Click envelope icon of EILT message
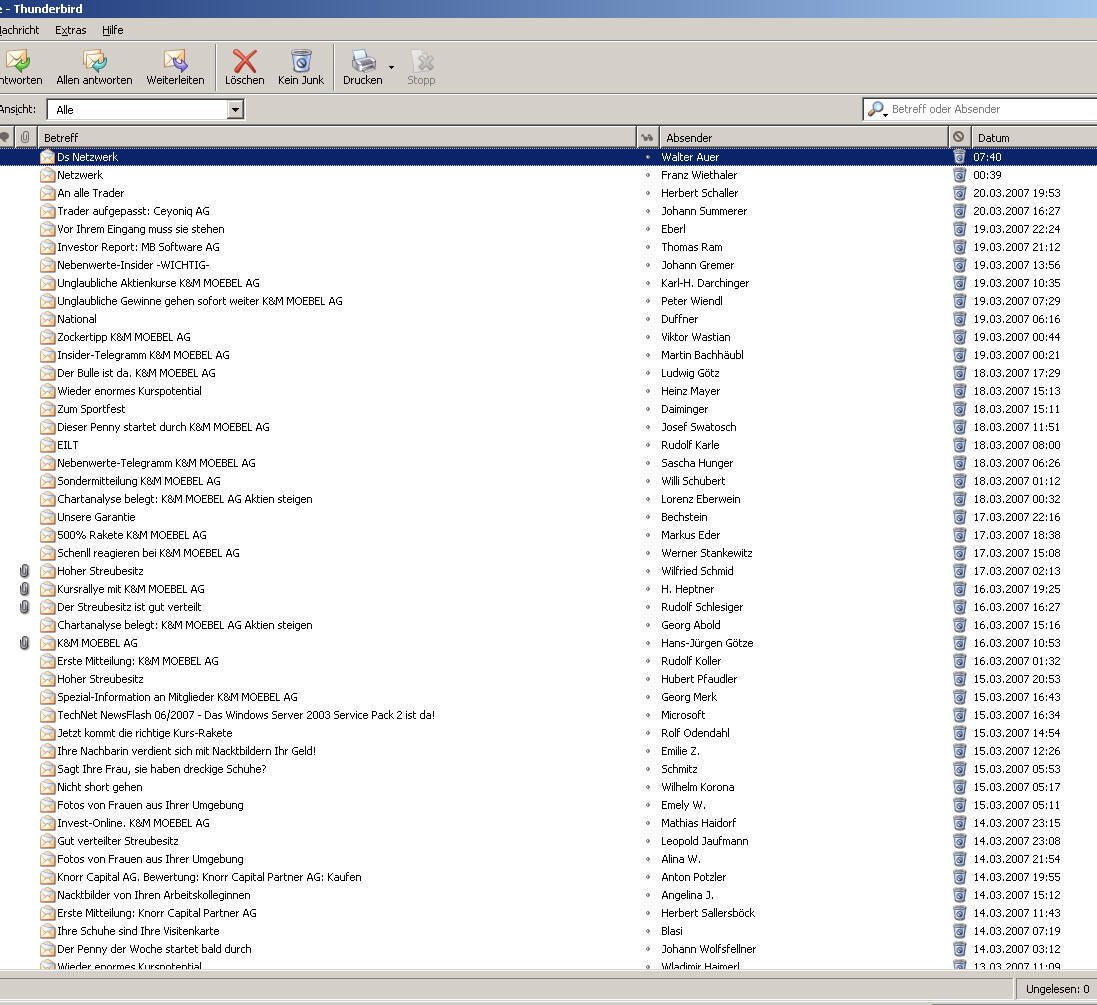1097x1005 pixels. [48, 445]
